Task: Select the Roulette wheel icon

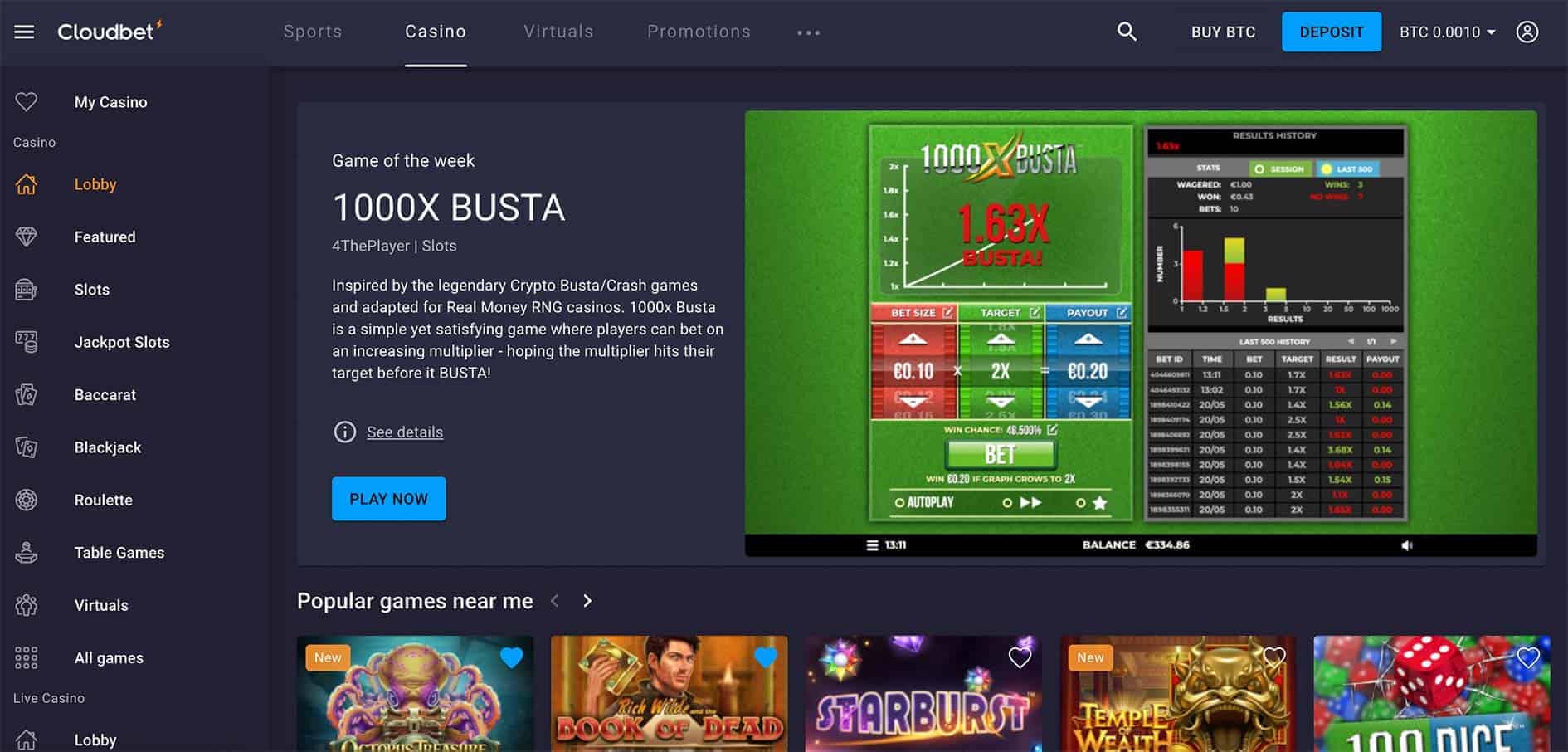Action: [x=27, y=500]
